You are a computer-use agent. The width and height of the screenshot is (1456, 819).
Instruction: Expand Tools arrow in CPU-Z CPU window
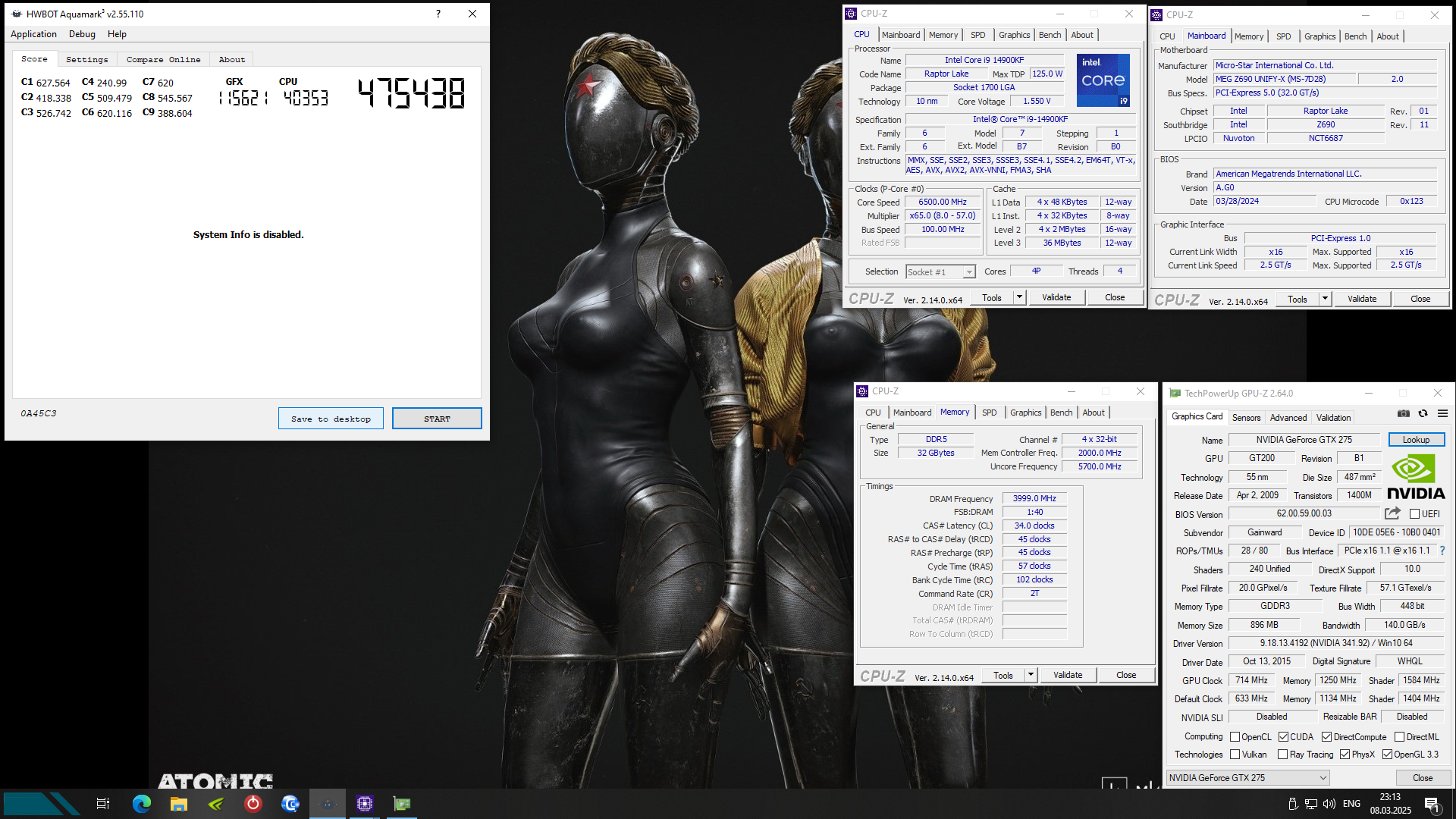coord(1019,297)
